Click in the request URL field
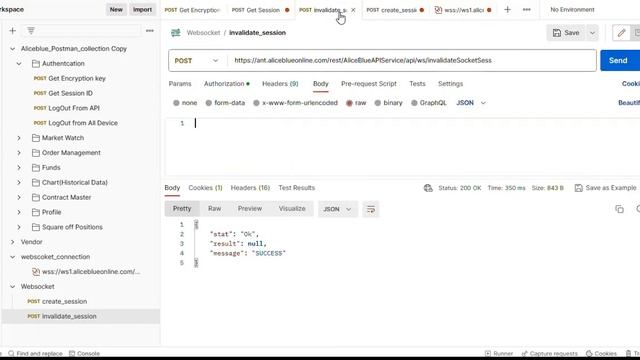The width and height of the screenshot is (640, 360). [x=411, y=60]
